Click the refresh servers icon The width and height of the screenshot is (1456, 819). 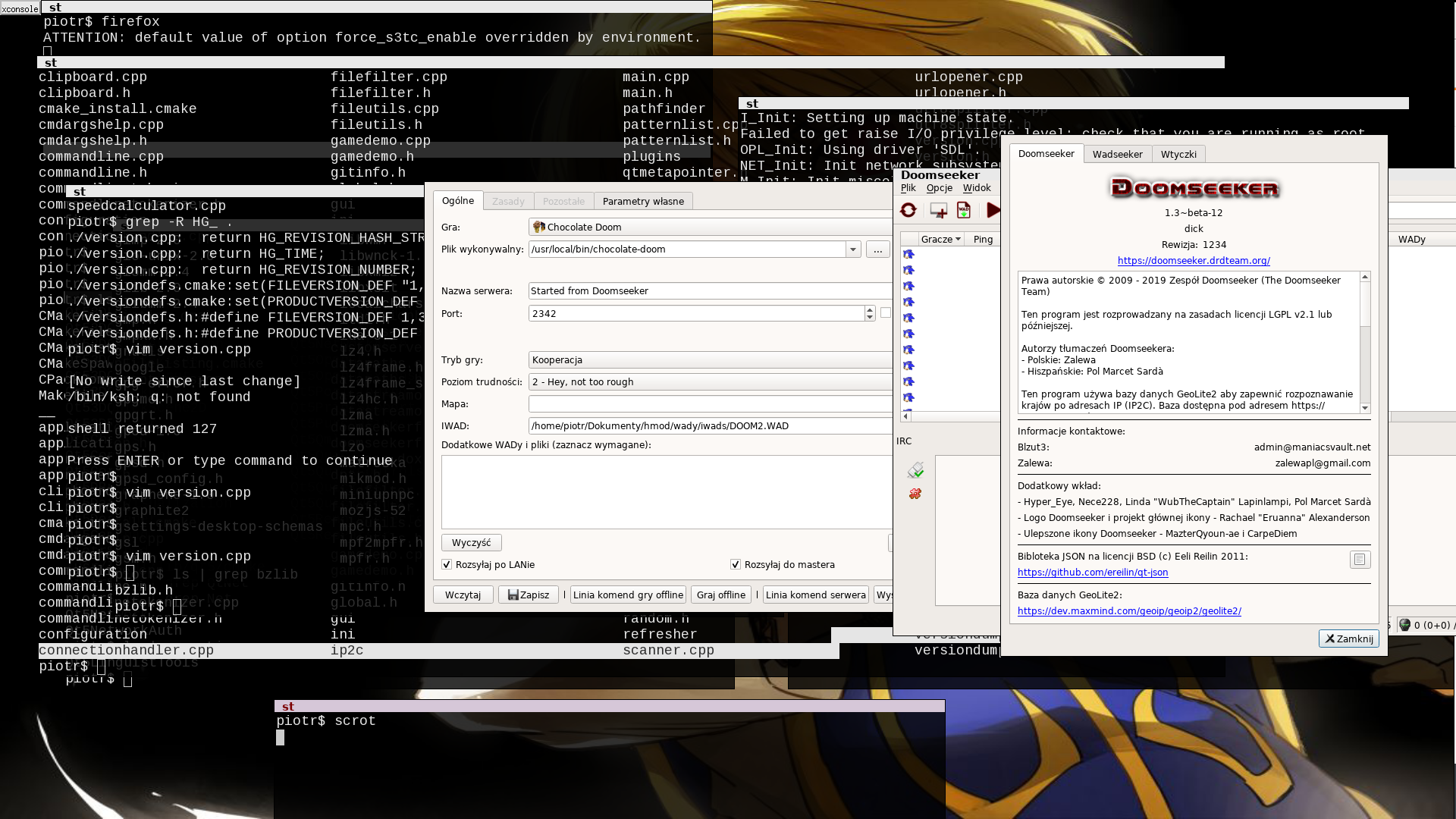908,211
